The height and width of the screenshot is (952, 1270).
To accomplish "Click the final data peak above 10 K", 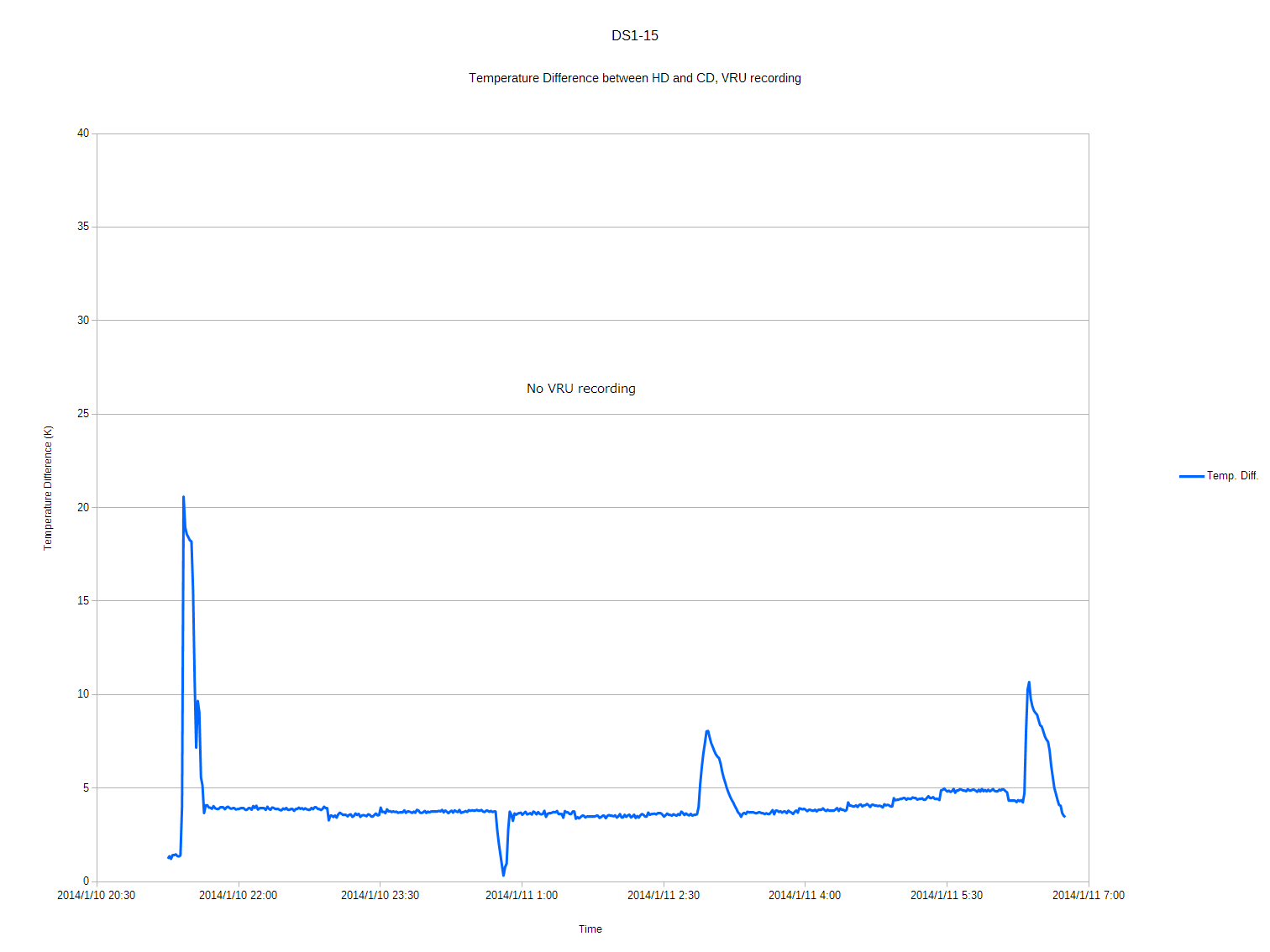I will click(x=1029, y=683).
